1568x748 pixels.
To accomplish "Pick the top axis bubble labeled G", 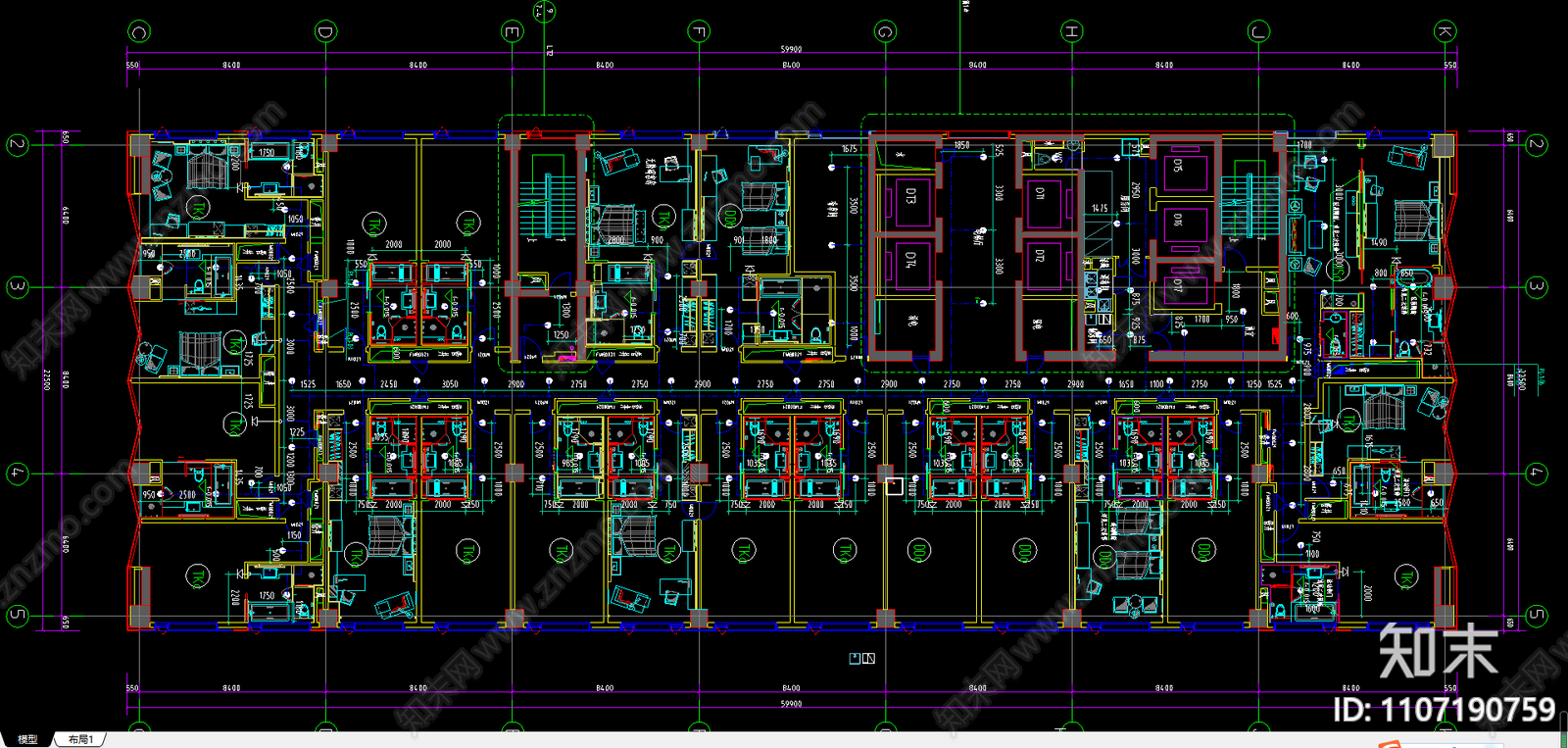I will pos(885,32).
